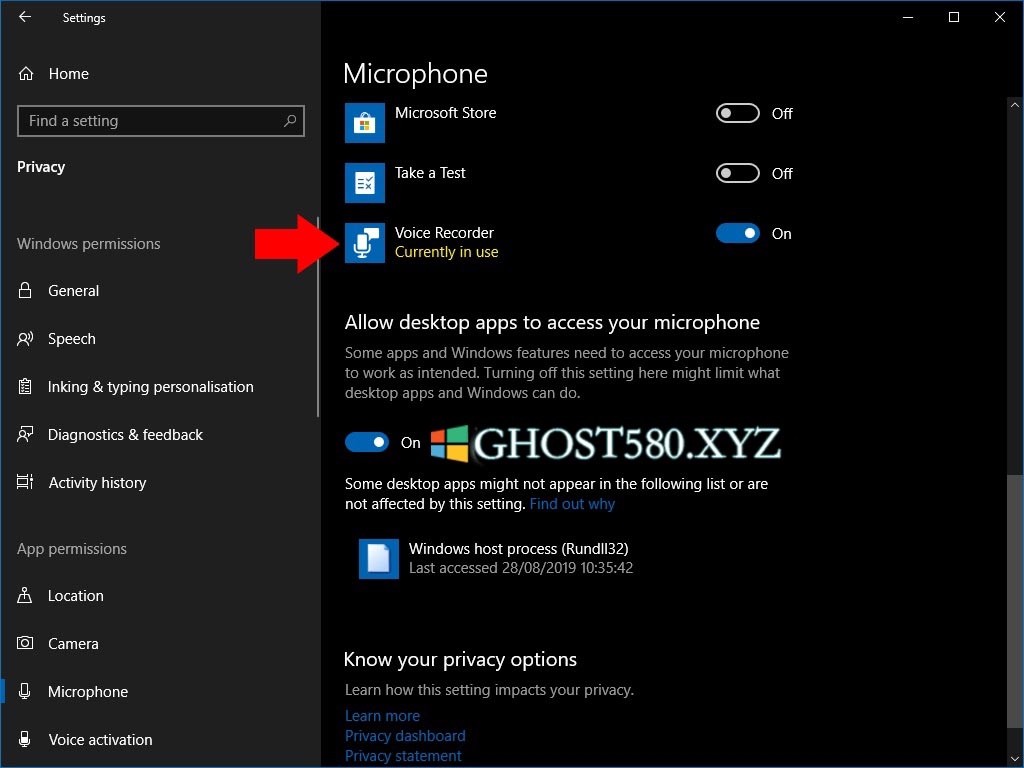The height and width of the screenshot is (768, 1024).
Task: Click the Take a Test label
Action: [x=430, y=173]
